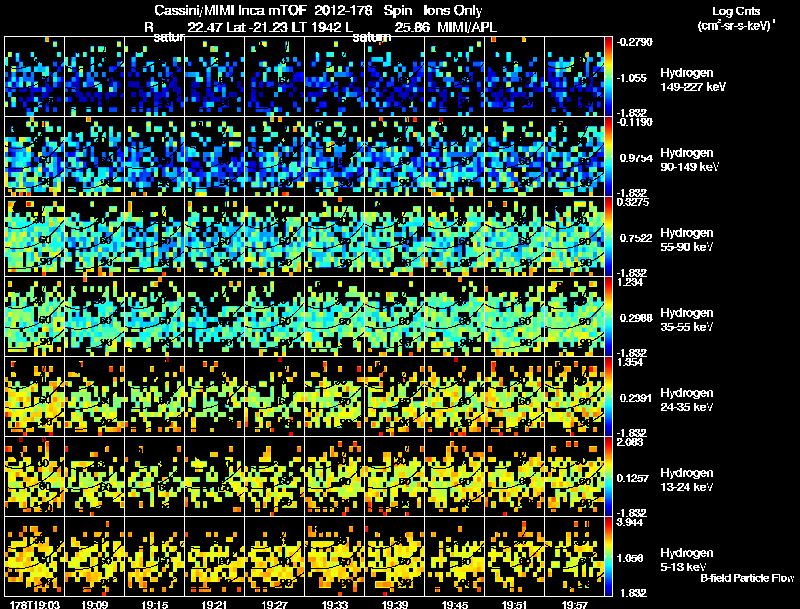Viewport: 800px width, 609px height.
Task: Click the color bar beside Hydrogen 90-149 keV
Action: click(608, 157)
